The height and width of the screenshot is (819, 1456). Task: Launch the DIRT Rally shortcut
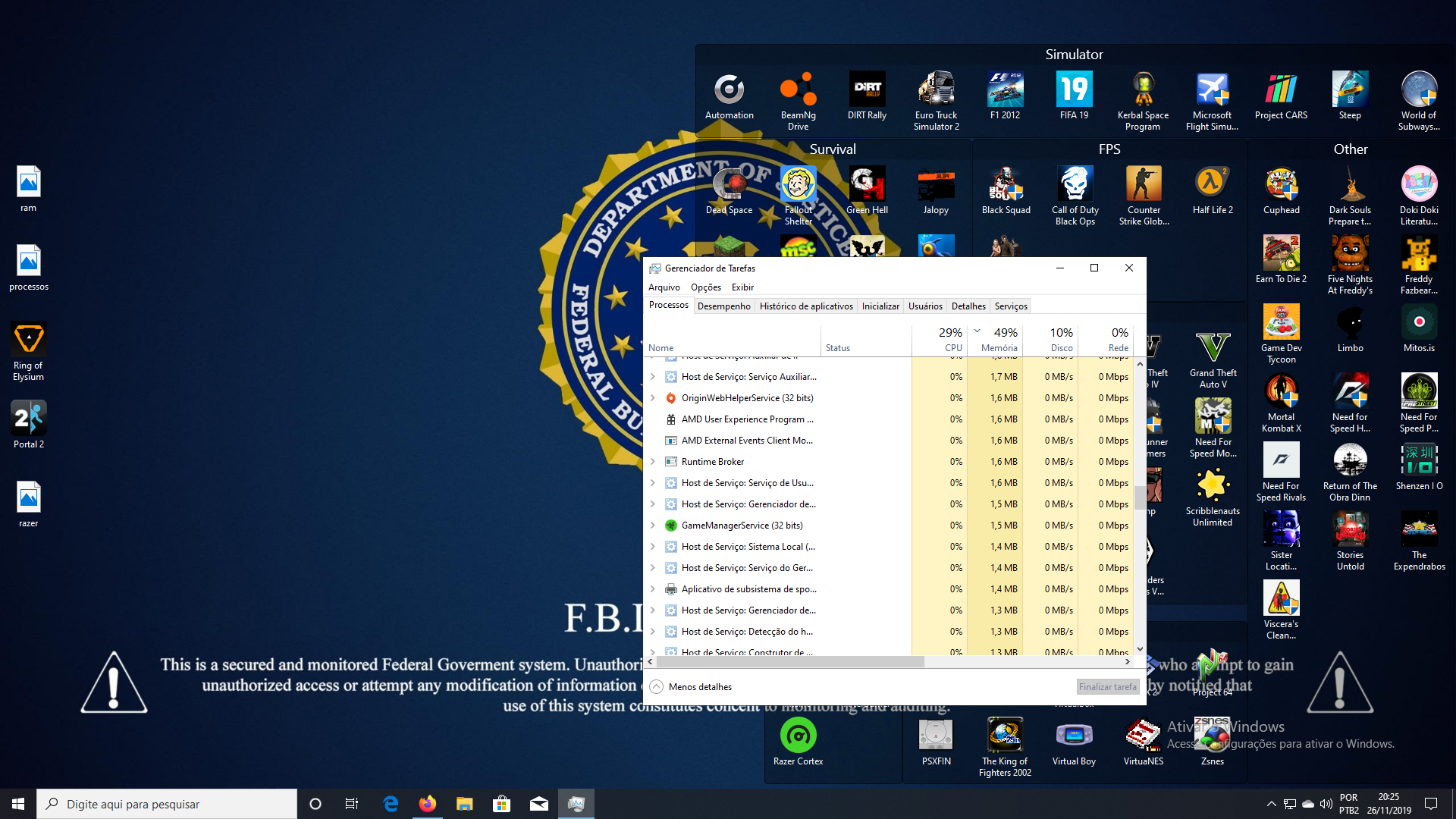point(867,96)
